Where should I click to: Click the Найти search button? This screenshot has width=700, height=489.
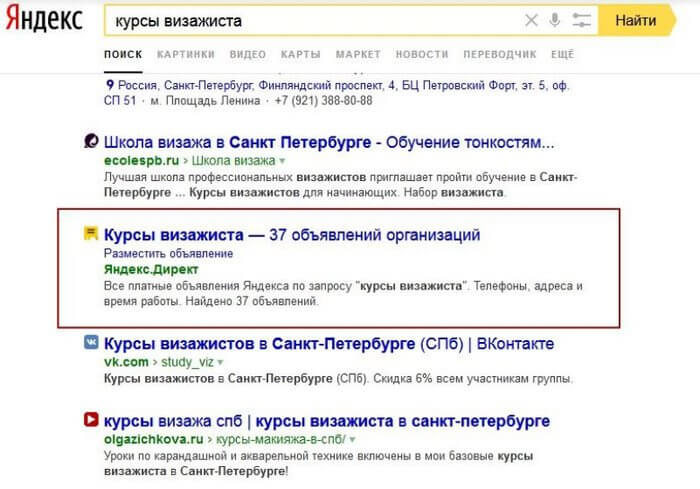coord(637,20)
